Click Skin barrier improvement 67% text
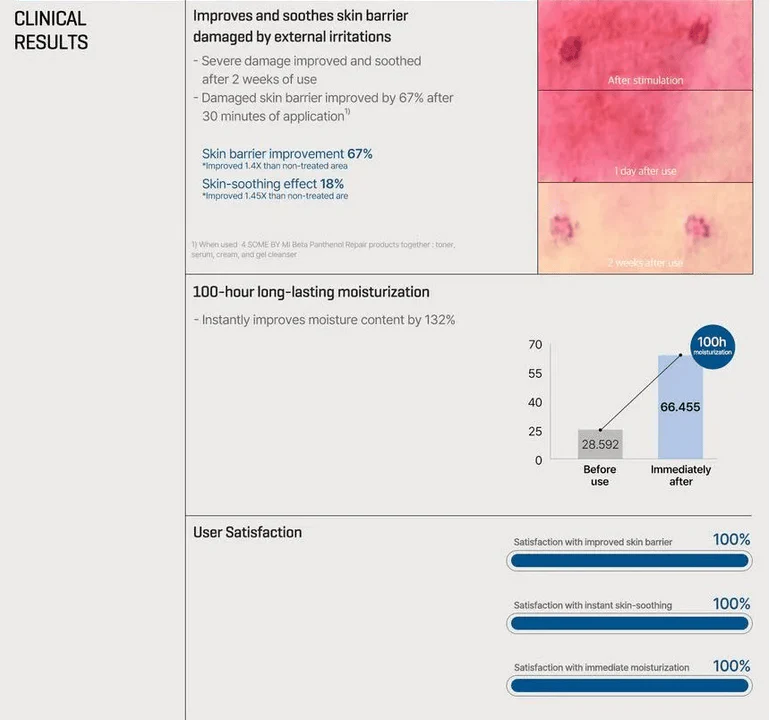 [x=287, y=154]
